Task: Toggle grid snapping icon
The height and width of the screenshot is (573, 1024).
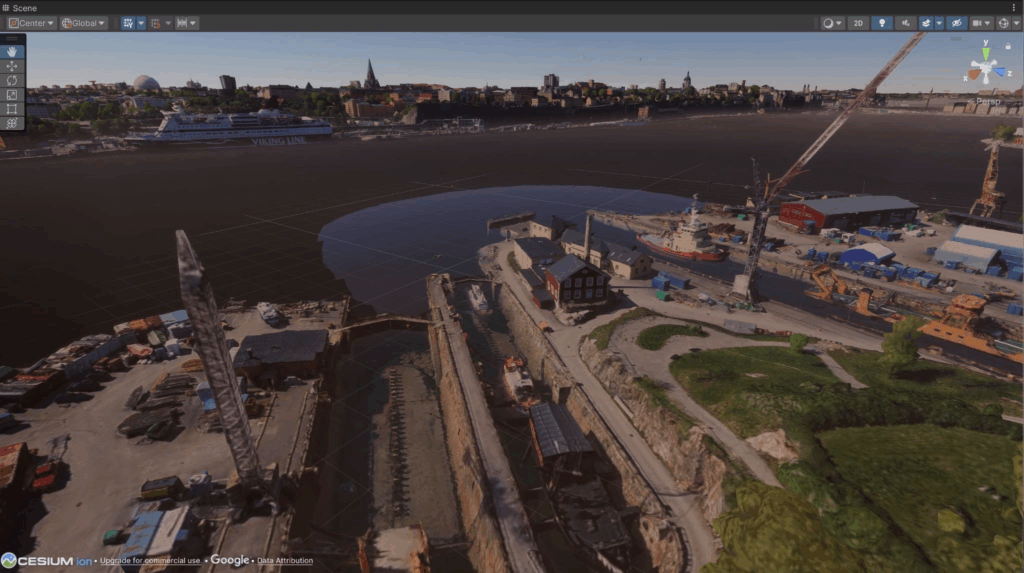Action: [155, 23]
